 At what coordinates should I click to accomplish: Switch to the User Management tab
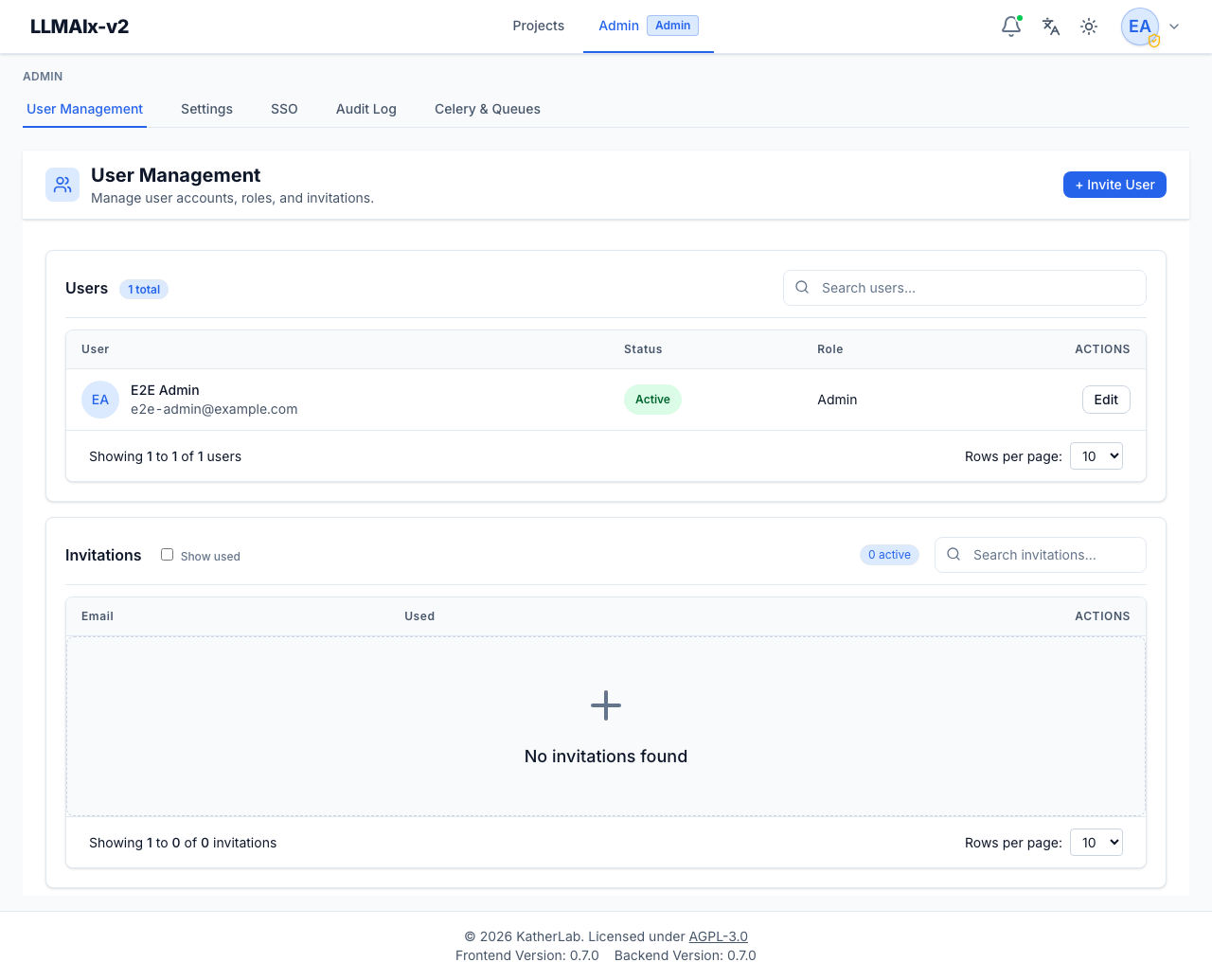[84, 109]
